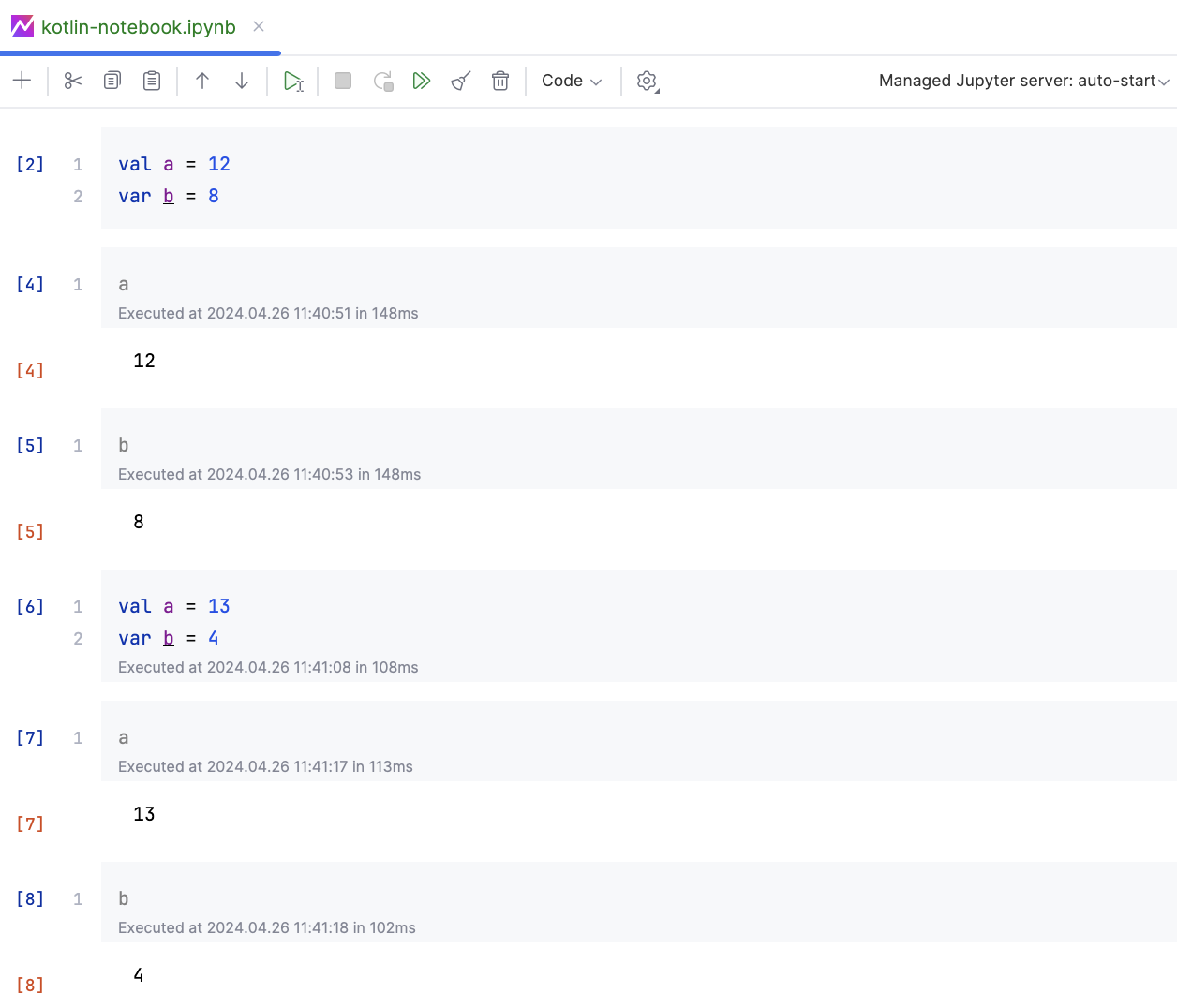Run all cells in the notebook
Image resolution: width=1177 pixels, height=1008 pixels.
(x=422, y=81)
